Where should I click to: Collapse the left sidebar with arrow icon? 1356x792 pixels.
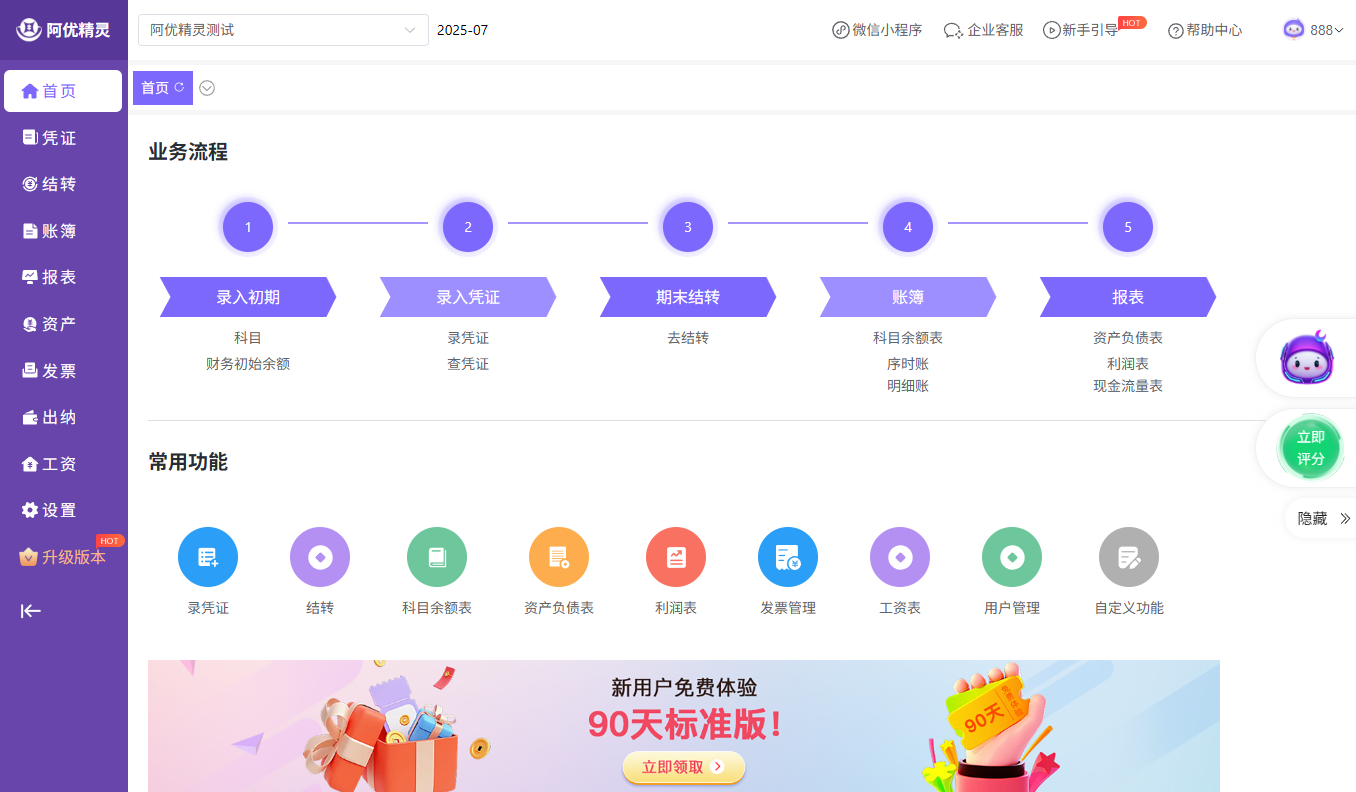click(x=31, y=611)
